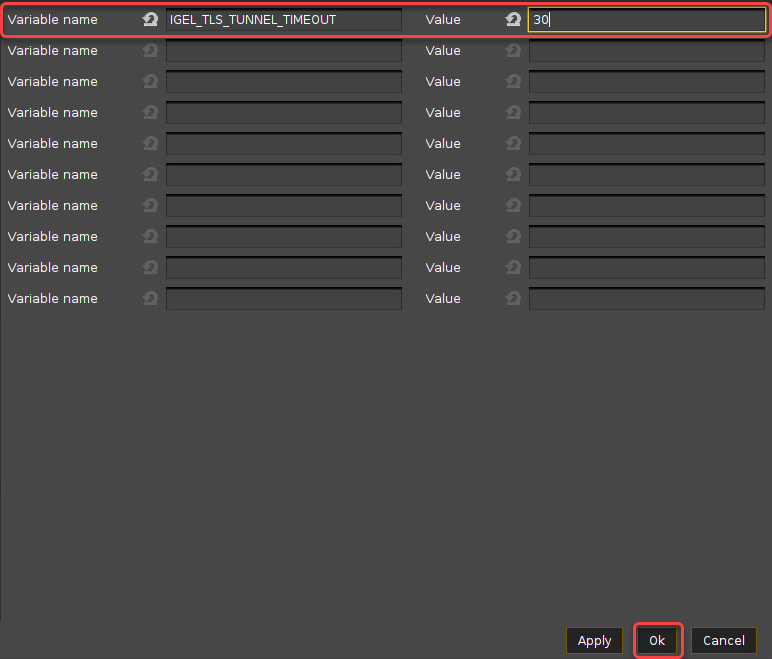
Task: Click reset icon next to value 30
Action: click(x=513, y=20)
